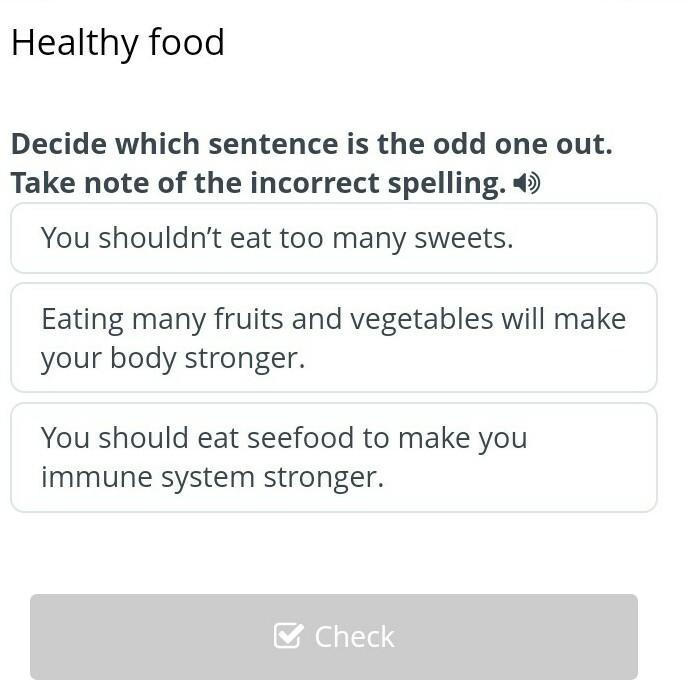Click the "Take note of the incorrect spelling" text
This screenshot has height=686, width=694.
258,184
